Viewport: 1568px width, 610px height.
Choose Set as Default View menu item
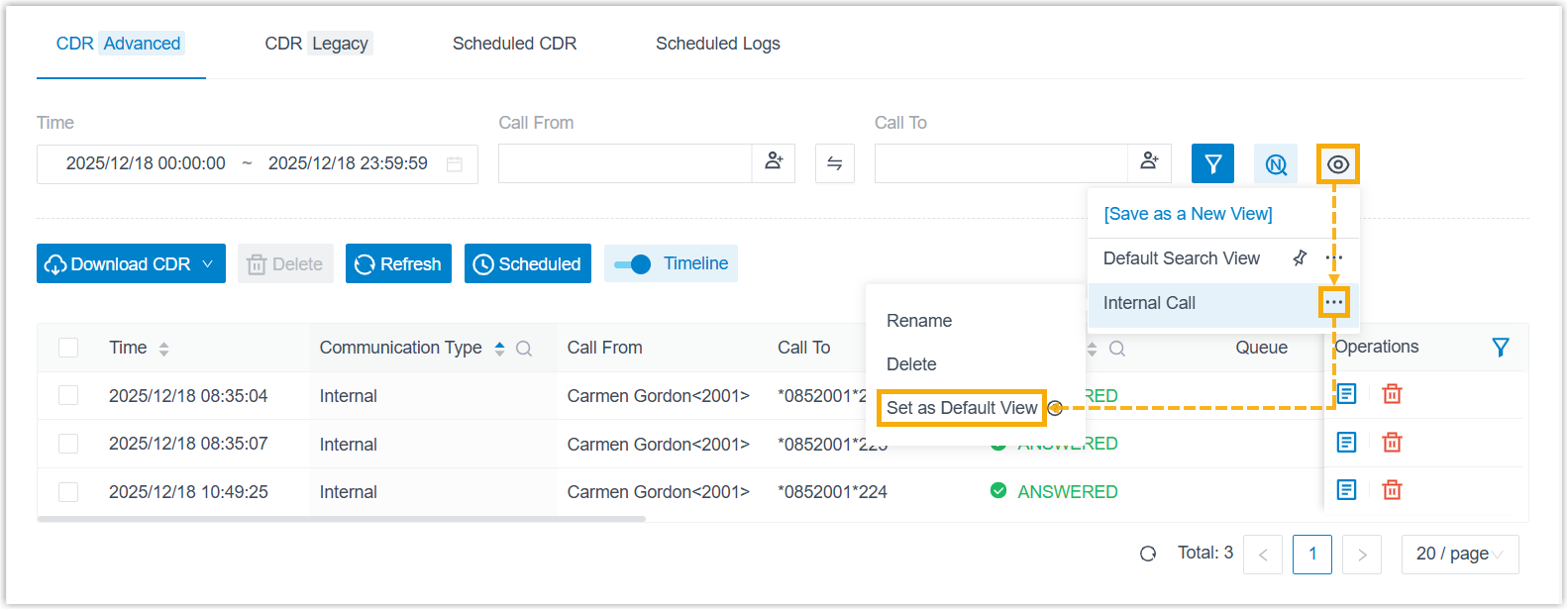pos(961,408)
